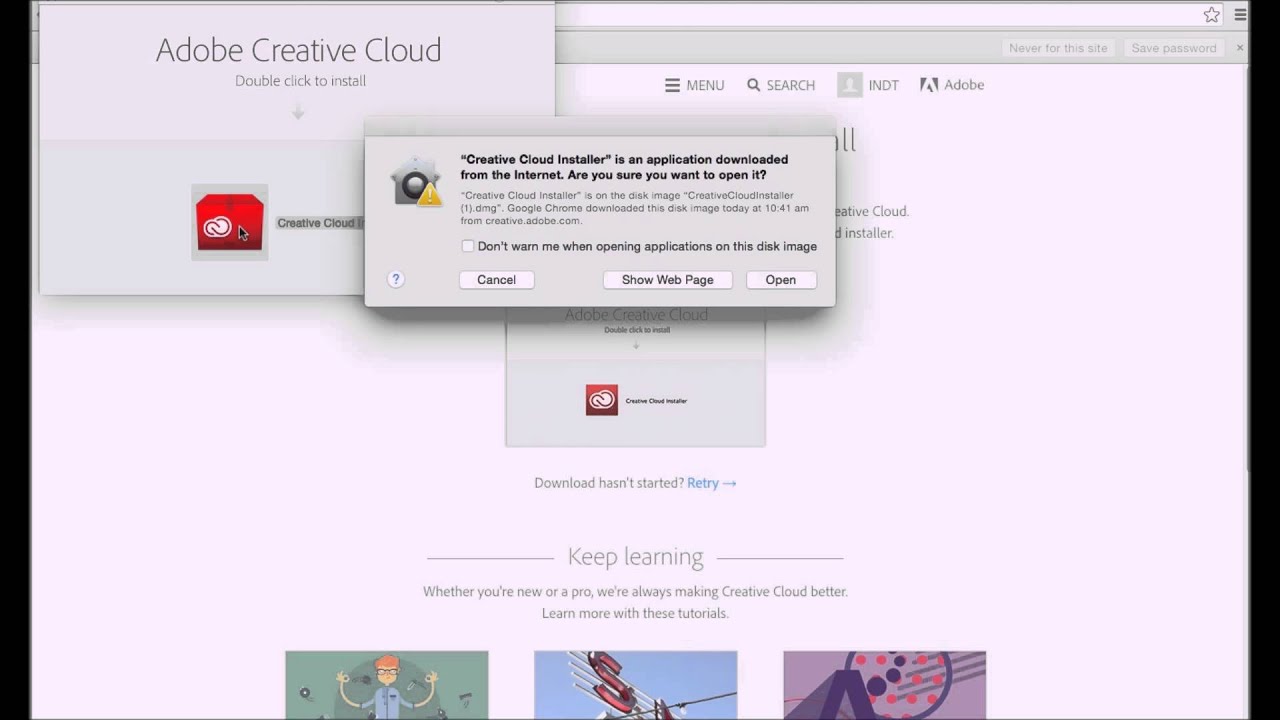Click the 'Download hasn't started?' text
This screenshot has height=720, width=1280.
click(609, 483)
